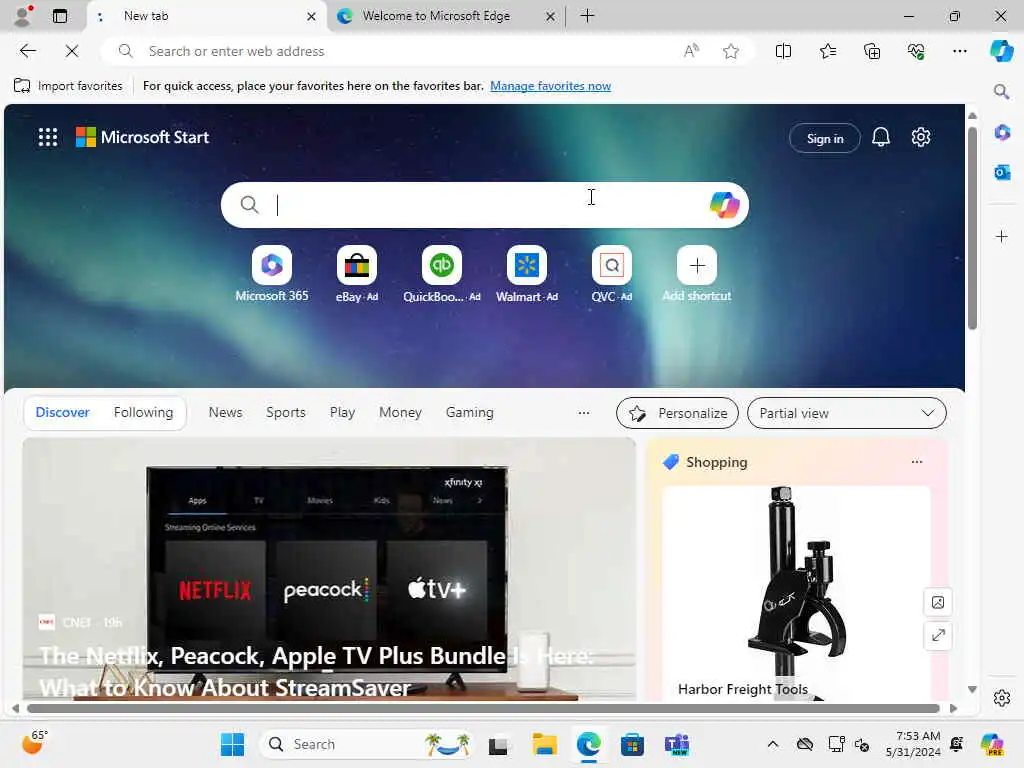Open notifications bell on Microsoft Start
This screenshot has width=1024, height=768.
(881, 137)
